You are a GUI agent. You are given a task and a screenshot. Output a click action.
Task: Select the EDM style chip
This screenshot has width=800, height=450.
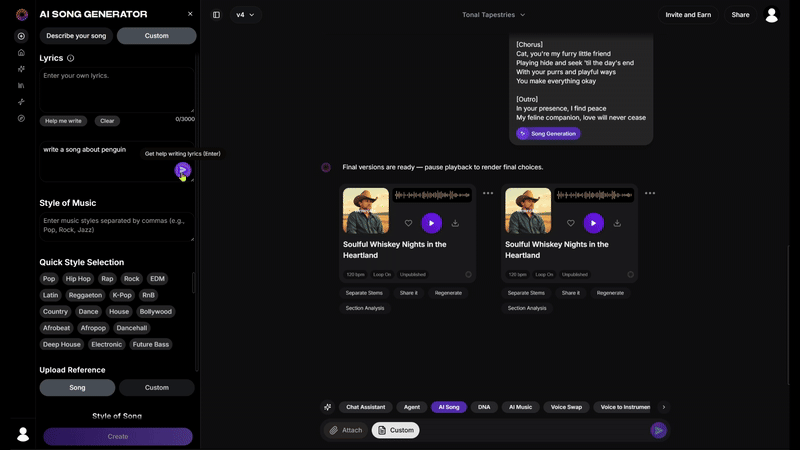(157, 279)
